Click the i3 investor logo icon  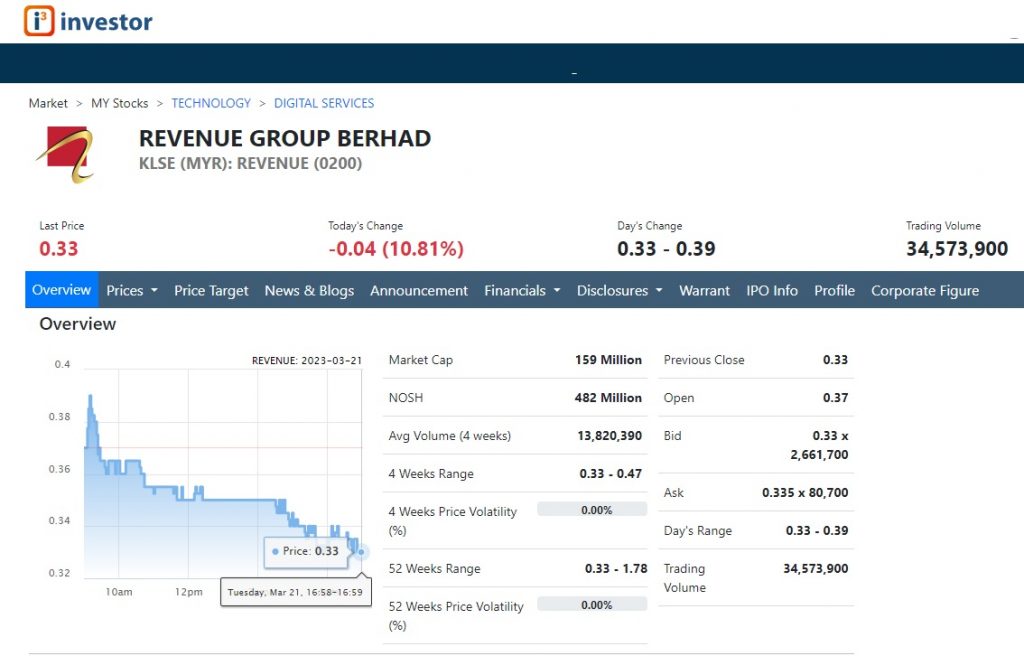39,21
